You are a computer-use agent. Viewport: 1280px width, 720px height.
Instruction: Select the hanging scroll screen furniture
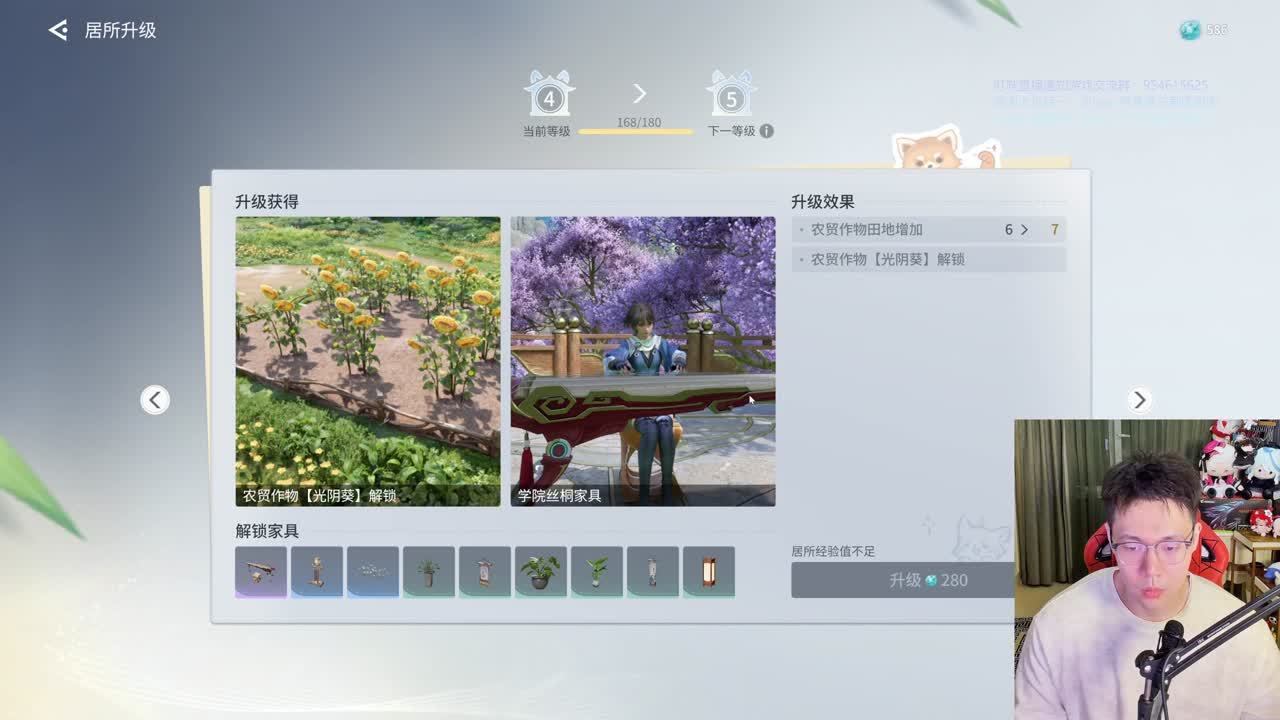point(485,572)
